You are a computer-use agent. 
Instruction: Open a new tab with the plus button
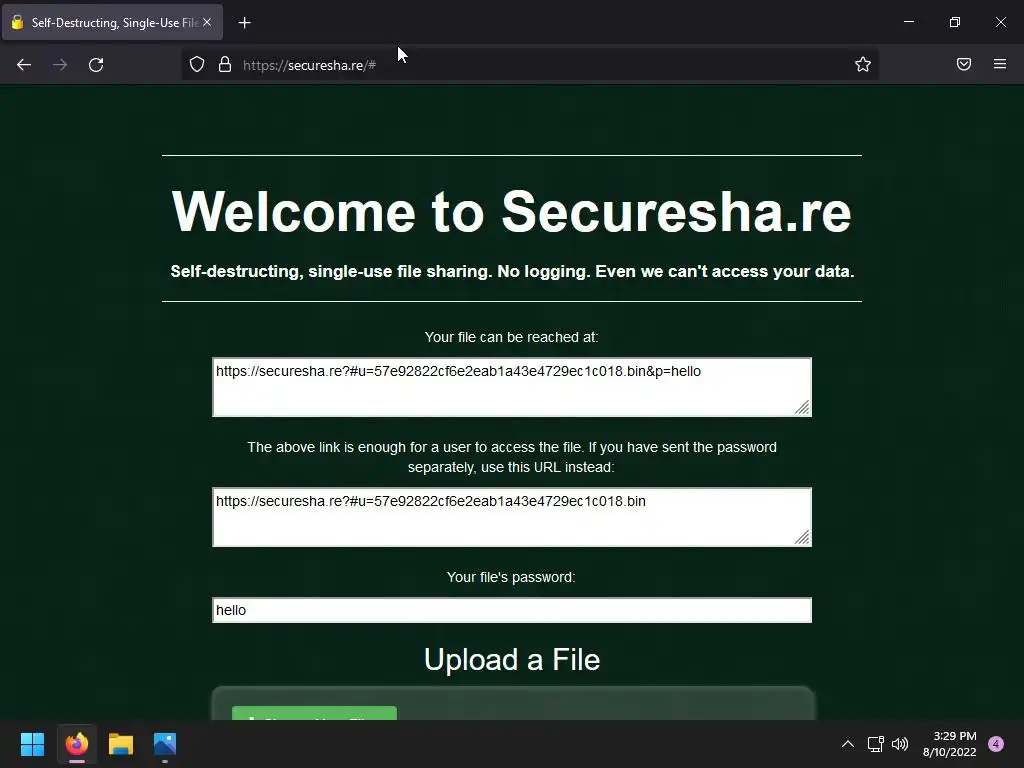point(244,23)
